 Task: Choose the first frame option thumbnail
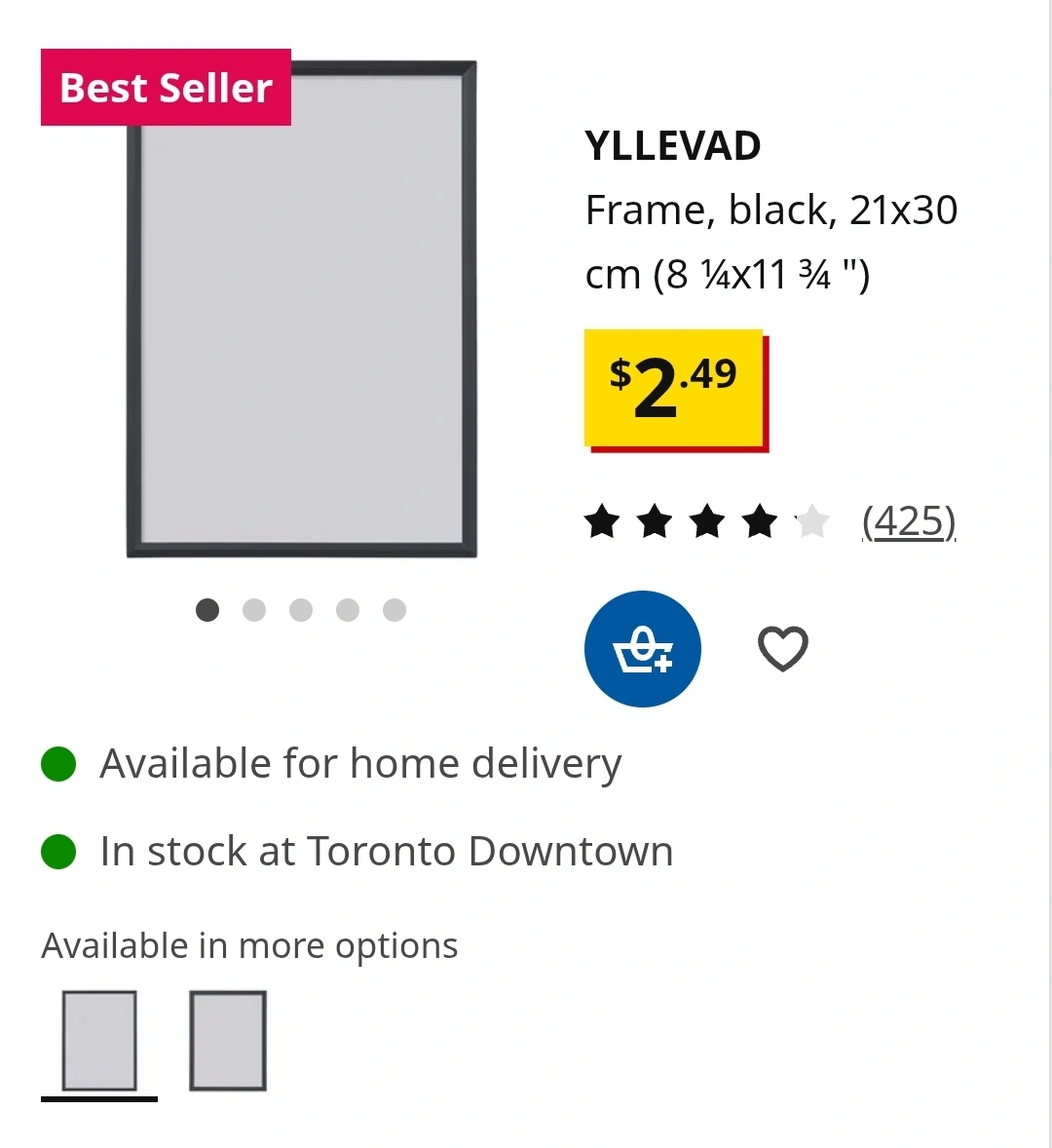(99, 1041)
